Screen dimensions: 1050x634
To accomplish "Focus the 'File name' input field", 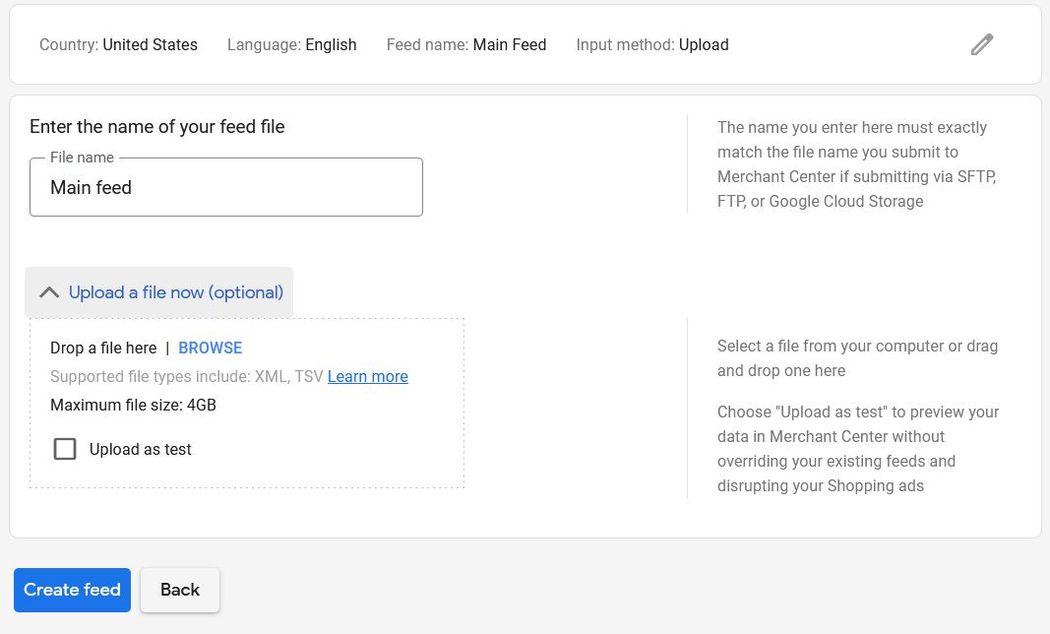I will coord(226,188).
